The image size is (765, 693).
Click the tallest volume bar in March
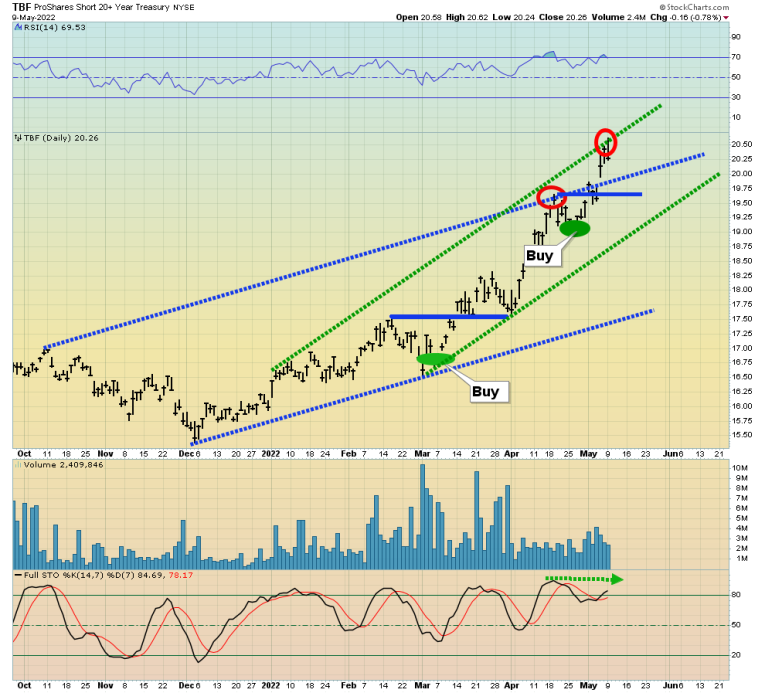pos(423,516)
